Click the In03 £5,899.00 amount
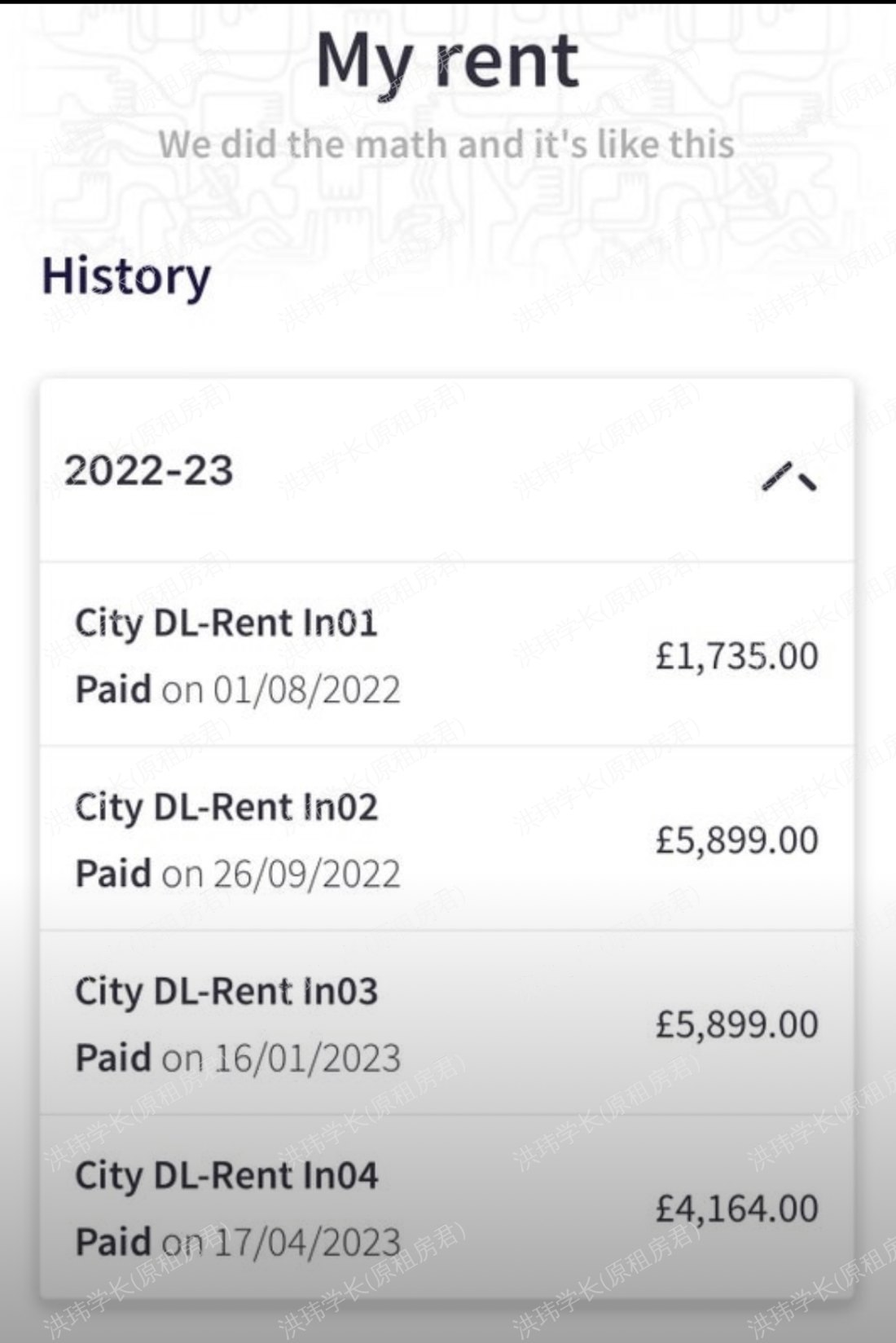The width and height of the screenshot is (896, 1343). (x=736, y=1025)
